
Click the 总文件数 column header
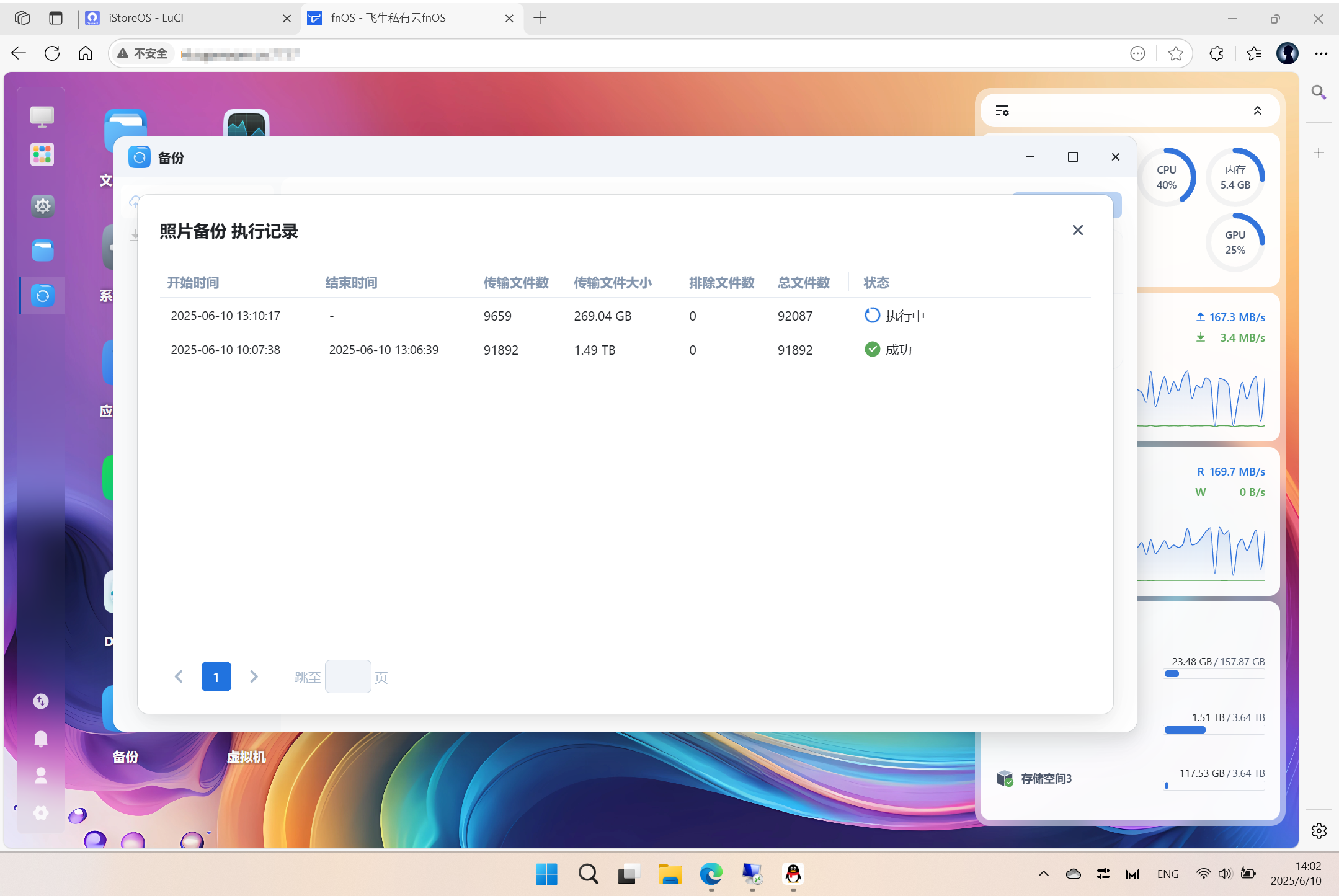tap(804, 283)
